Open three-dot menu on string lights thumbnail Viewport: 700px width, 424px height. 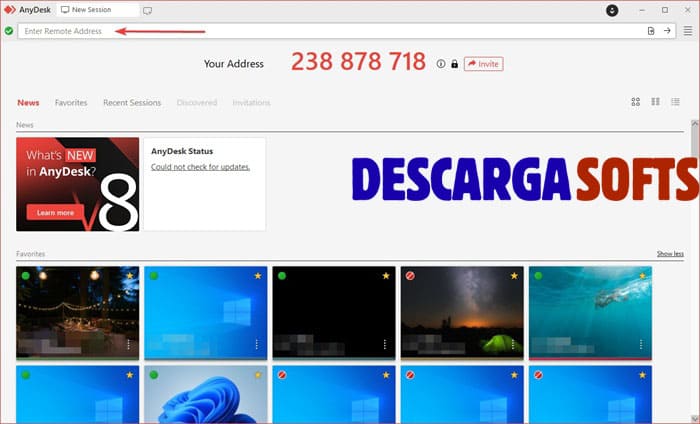coord(129,344)
